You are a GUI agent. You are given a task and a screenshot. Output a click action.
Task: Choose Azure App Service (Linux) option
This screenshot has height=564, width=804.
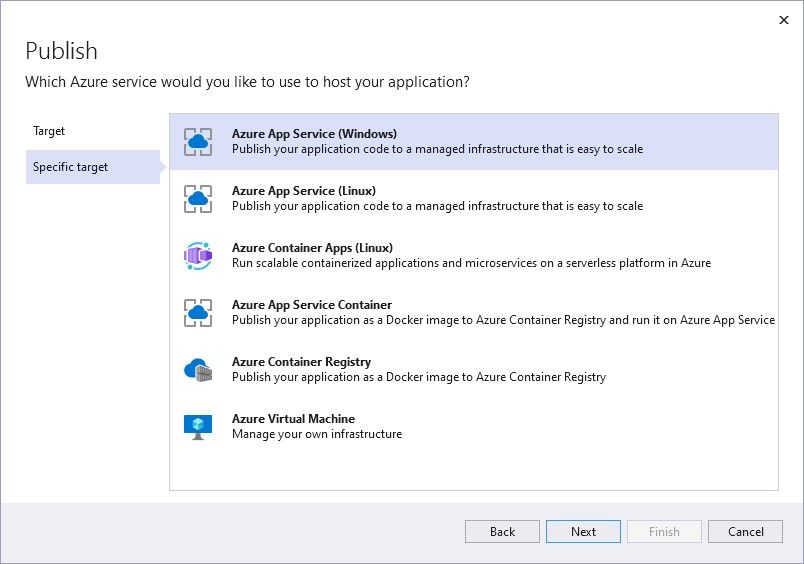pyautogui.click(x=304, y=191)
